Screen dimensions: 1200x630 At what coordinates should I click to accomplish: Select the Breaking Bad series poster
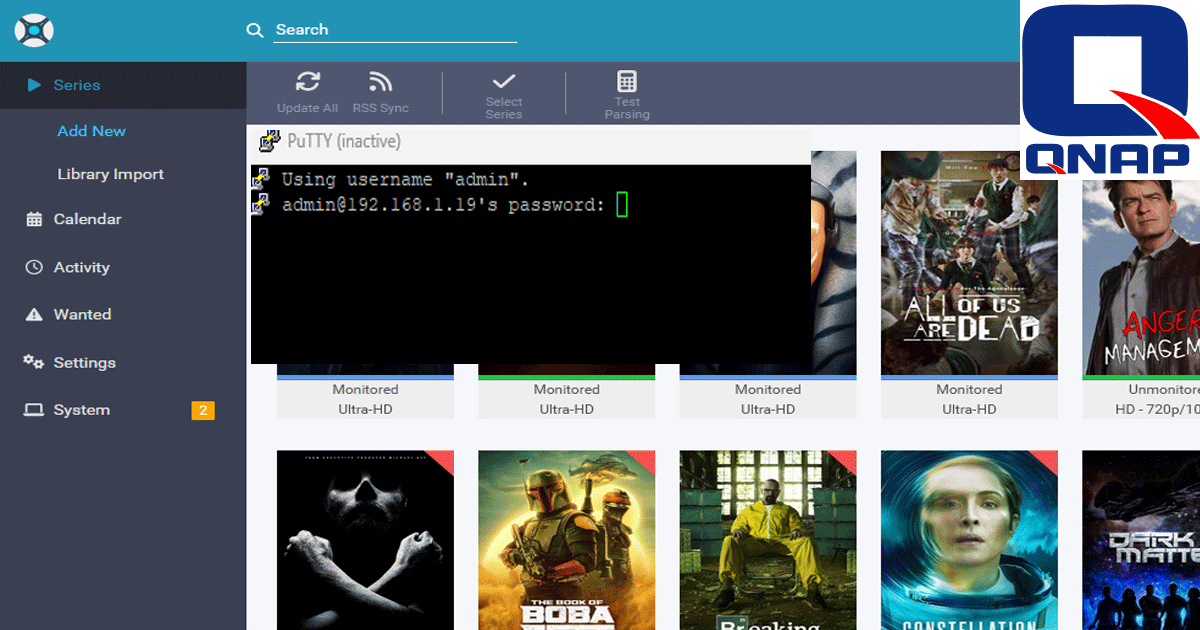coord(768,540)
